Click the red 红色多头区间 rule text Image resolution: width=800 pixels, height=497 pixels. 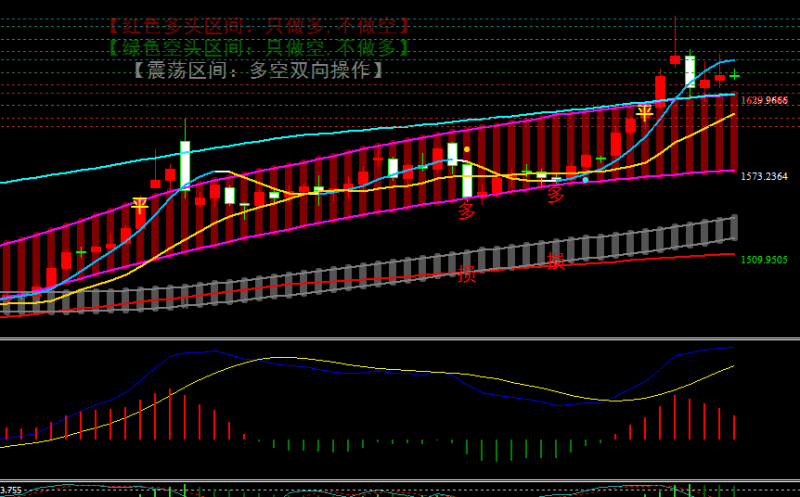(x=260, y=27)
